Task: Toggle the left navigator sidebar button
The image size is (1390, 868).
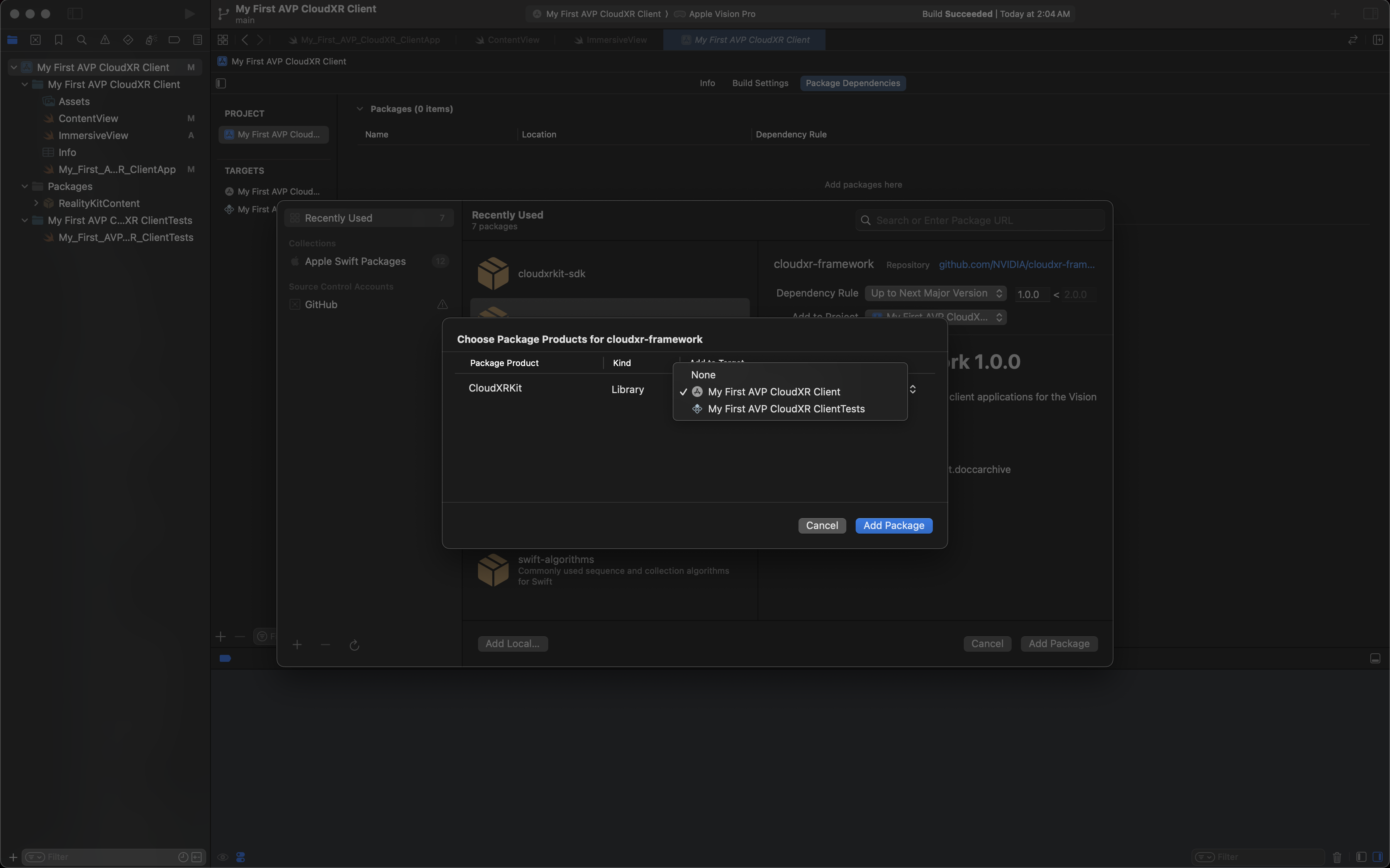Action: pyautogui.click(x=75, y=14)
